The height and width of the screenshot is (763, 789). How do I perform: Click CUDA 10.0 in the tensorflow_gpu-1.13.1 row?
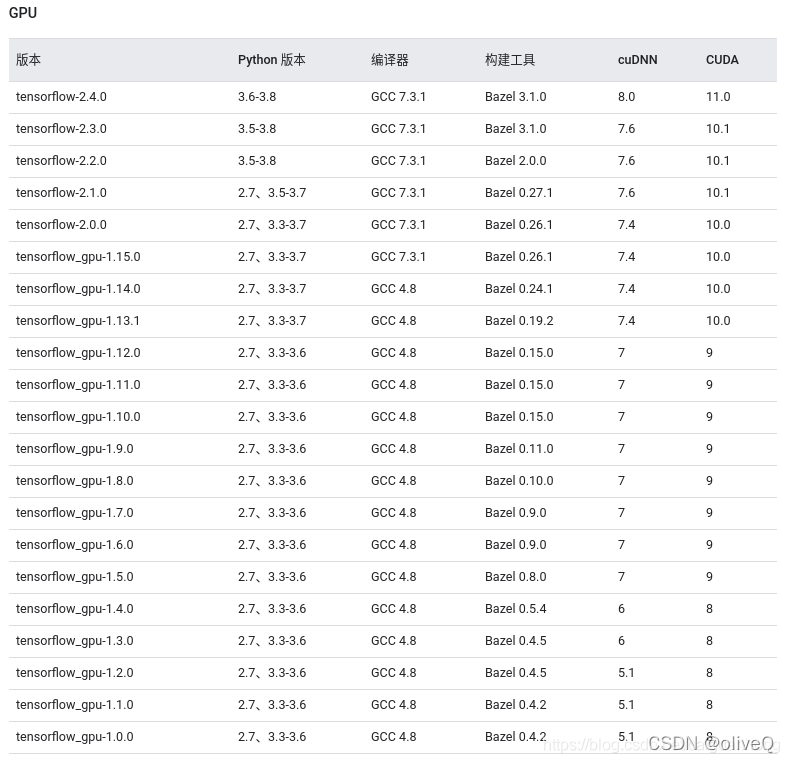click(x=718, y=321)
